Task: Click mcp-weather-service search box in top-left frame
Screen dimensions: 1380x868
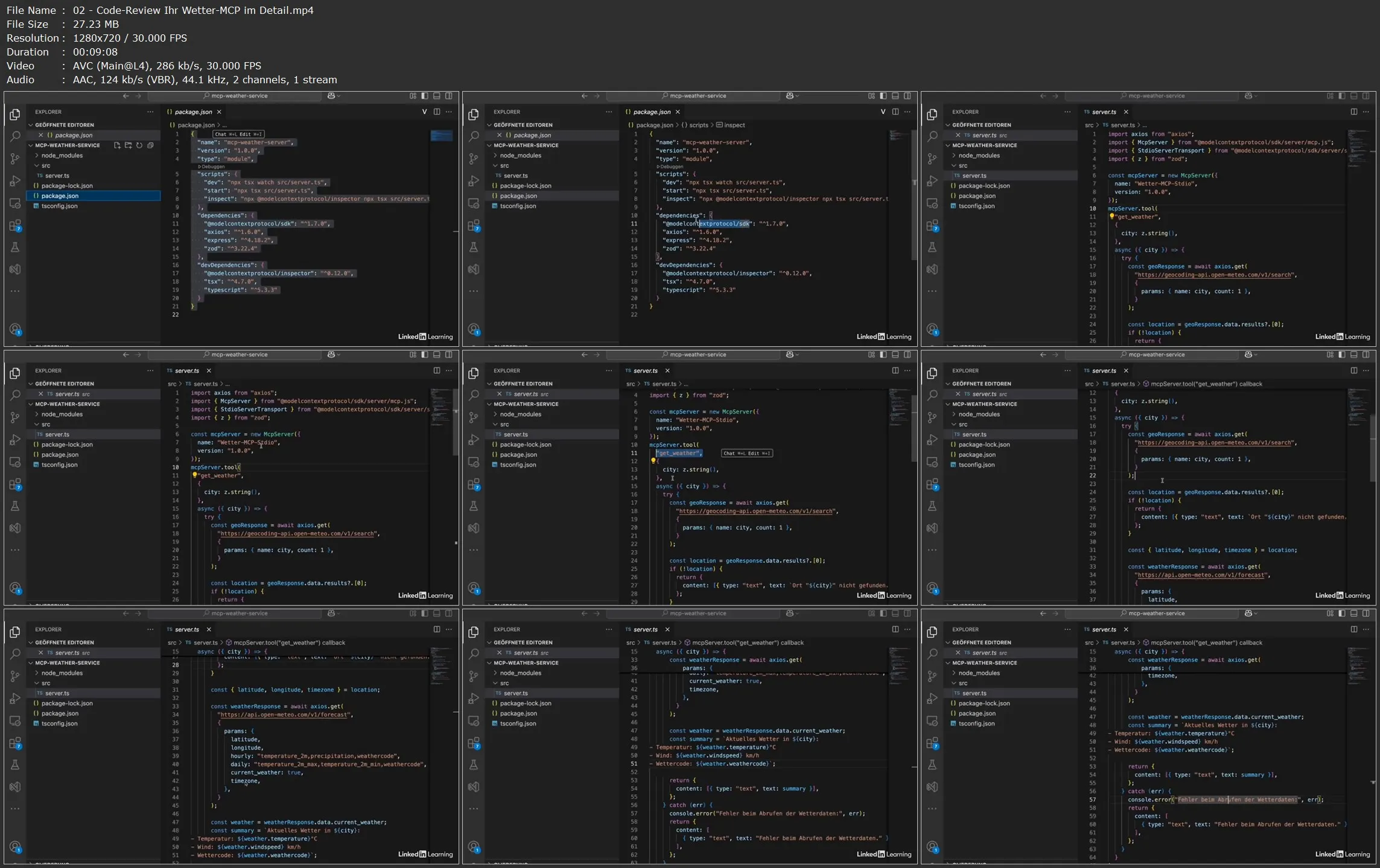Action: [235, 96]
